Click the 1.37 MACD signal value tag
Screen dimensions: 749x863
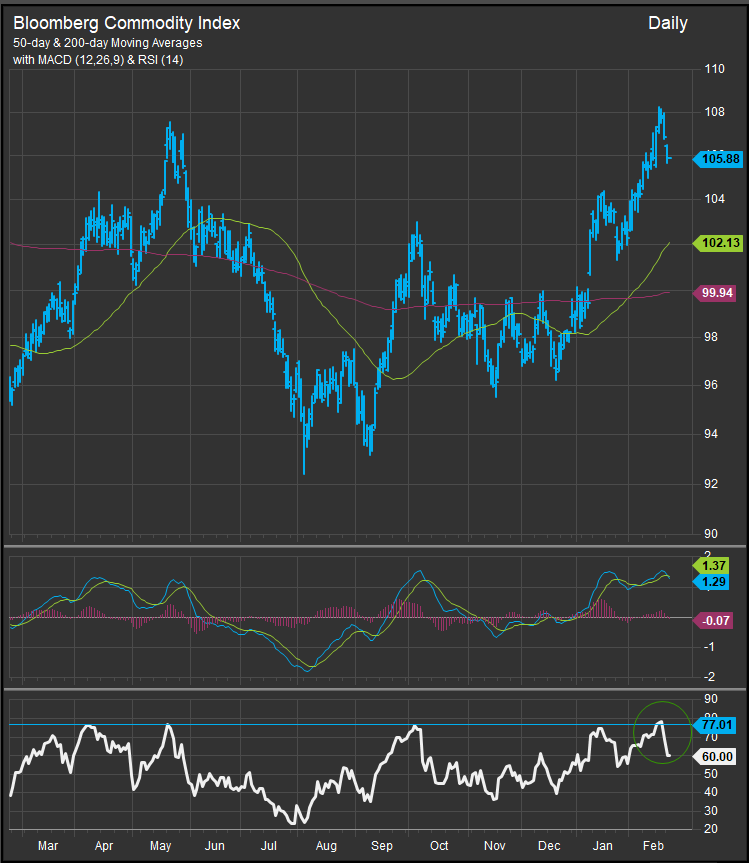[x=710, y=566]
